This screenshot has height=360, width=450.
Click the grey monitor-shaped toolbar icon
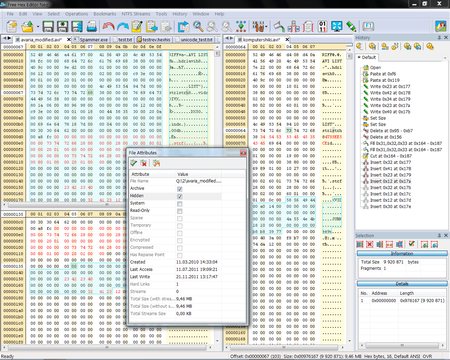[368, 26]
